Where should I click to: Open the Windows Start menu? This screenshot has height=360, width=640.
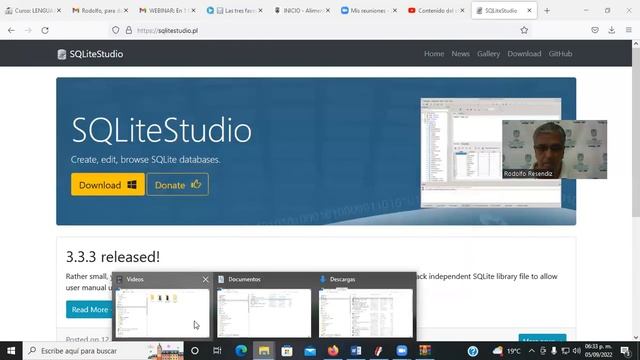tap(11, 351)
